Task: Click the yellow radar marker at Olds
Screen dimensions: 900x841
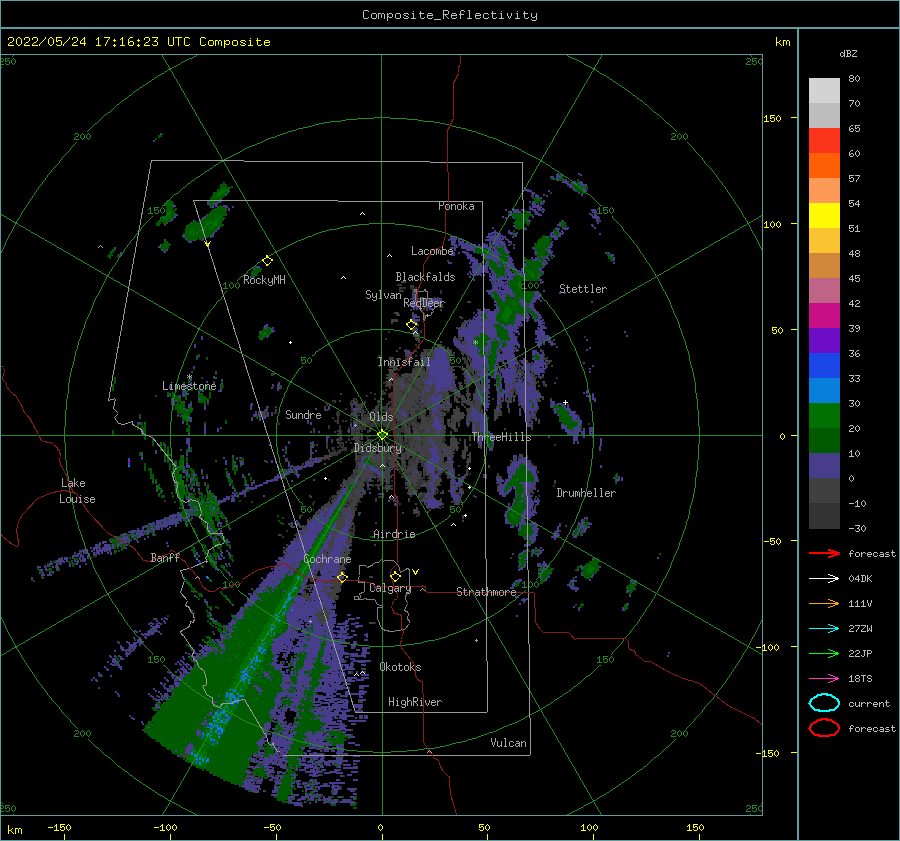Action: click(x=382, y=435)
